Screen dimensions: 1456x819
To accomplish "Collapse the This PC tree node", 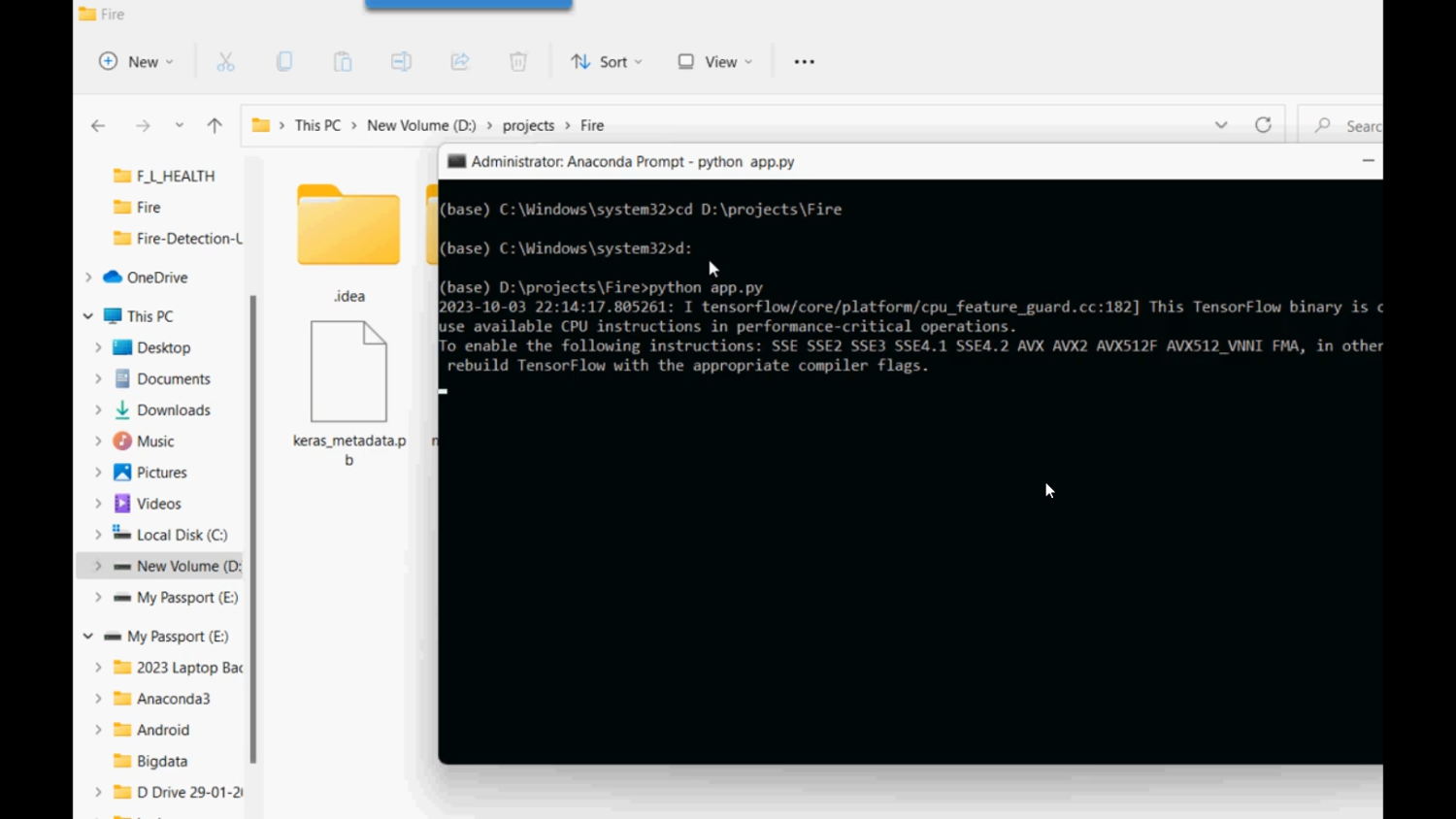I will pos(88,316).
